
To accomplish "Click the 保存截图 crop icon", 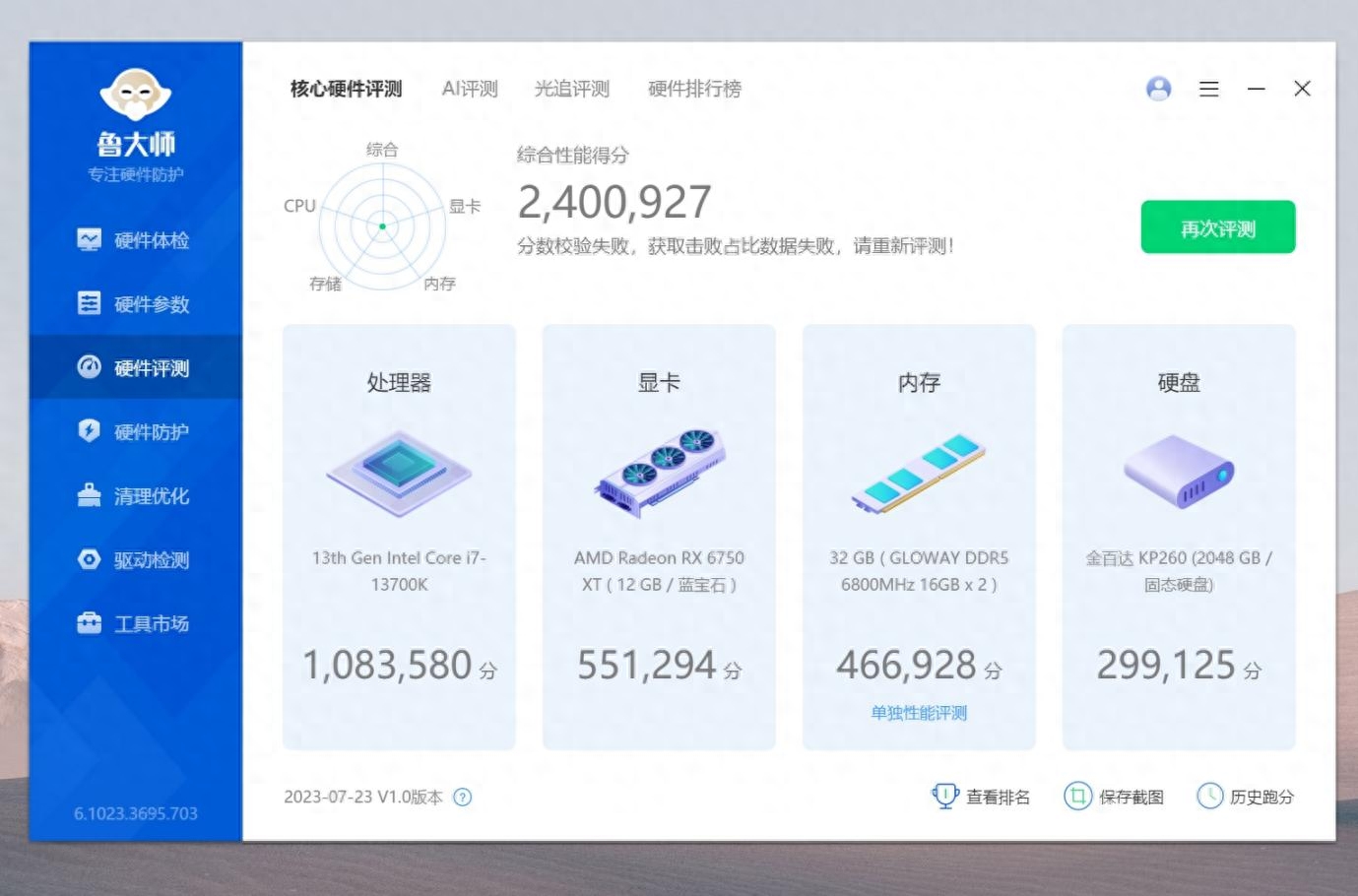I will point(1077,796).
